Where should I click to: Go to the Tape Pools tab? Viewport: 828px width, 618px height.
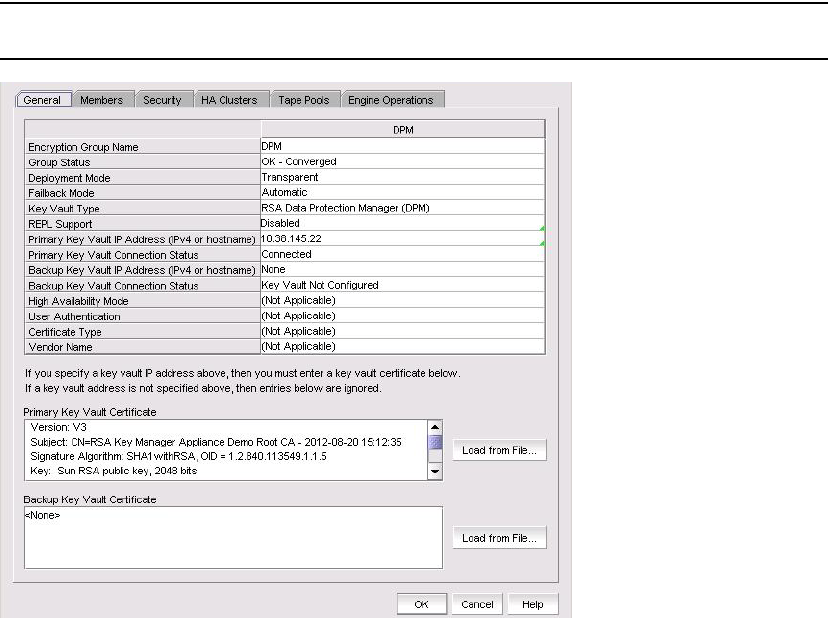tap(303, 100)
